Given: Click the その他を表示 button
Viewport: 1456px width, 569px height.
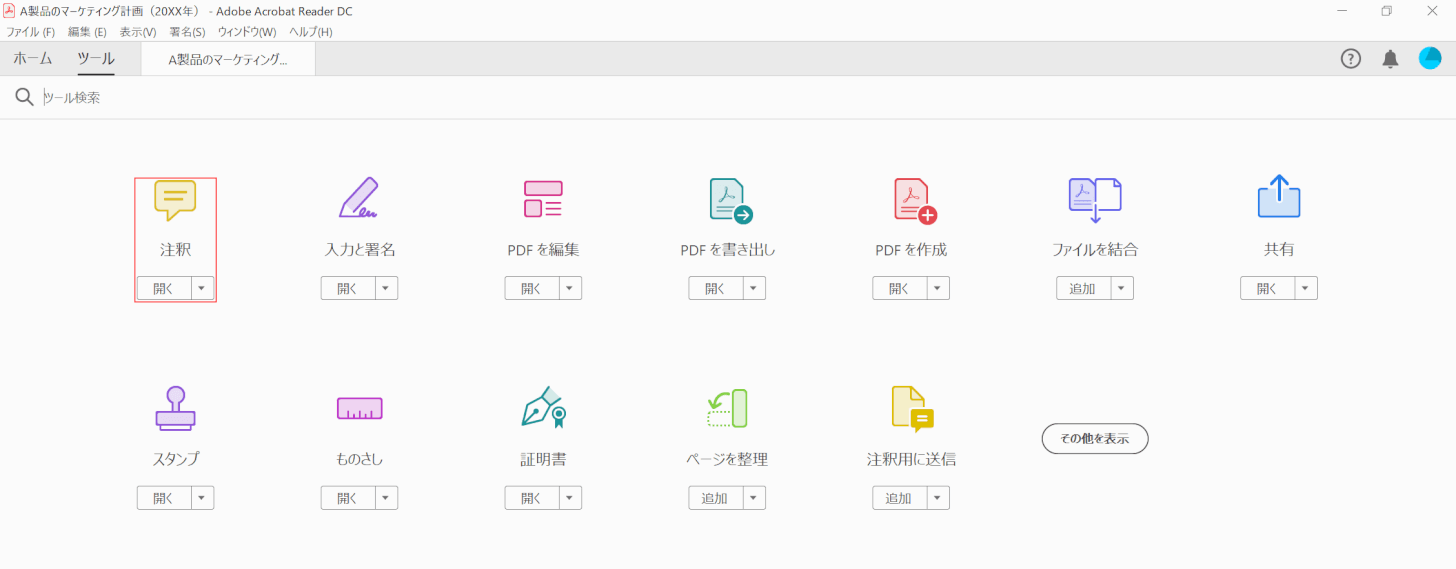Looking at the screenshot, I should pos(1094,438).
